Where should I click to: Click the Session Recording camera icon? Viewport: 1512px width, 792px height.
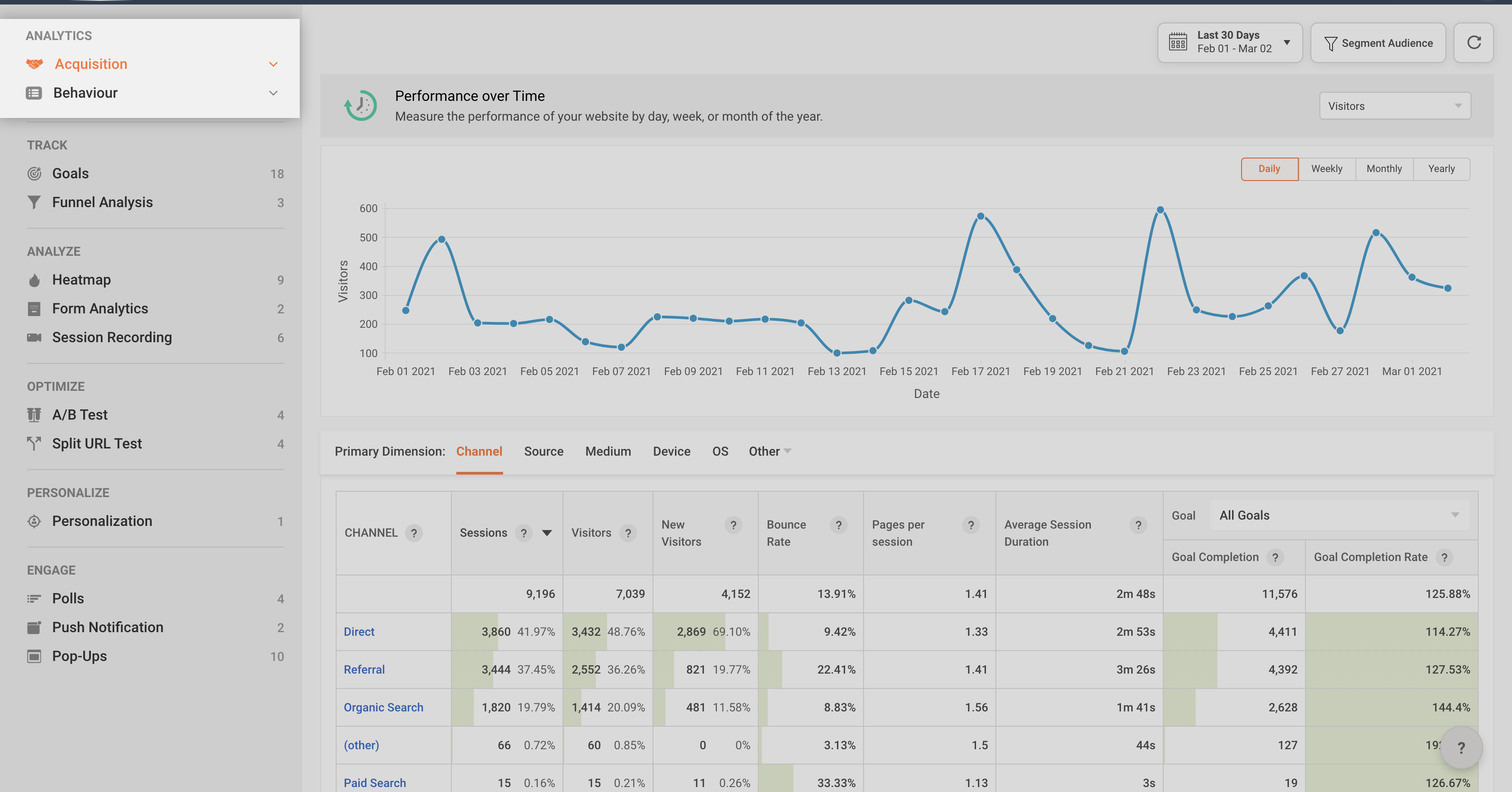(34, 338)
